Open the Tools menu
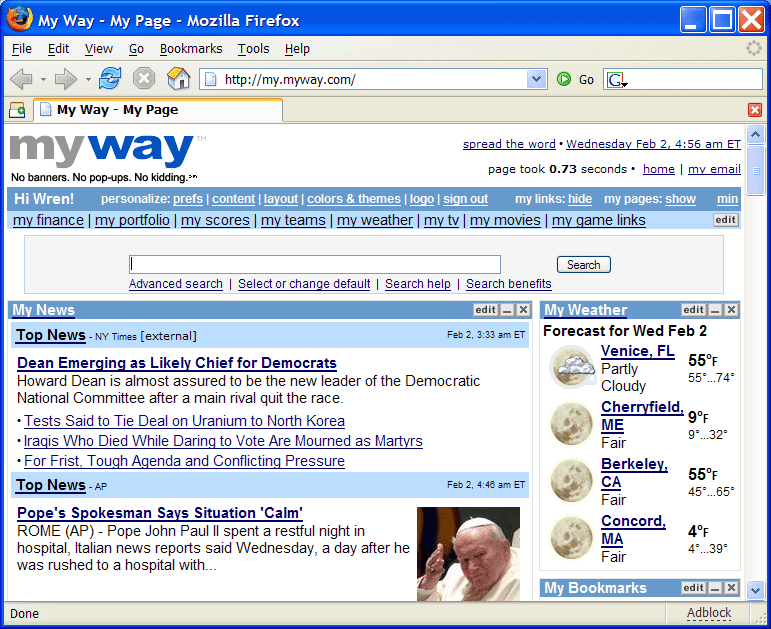 pyautogui.click(x=253, y=49)
